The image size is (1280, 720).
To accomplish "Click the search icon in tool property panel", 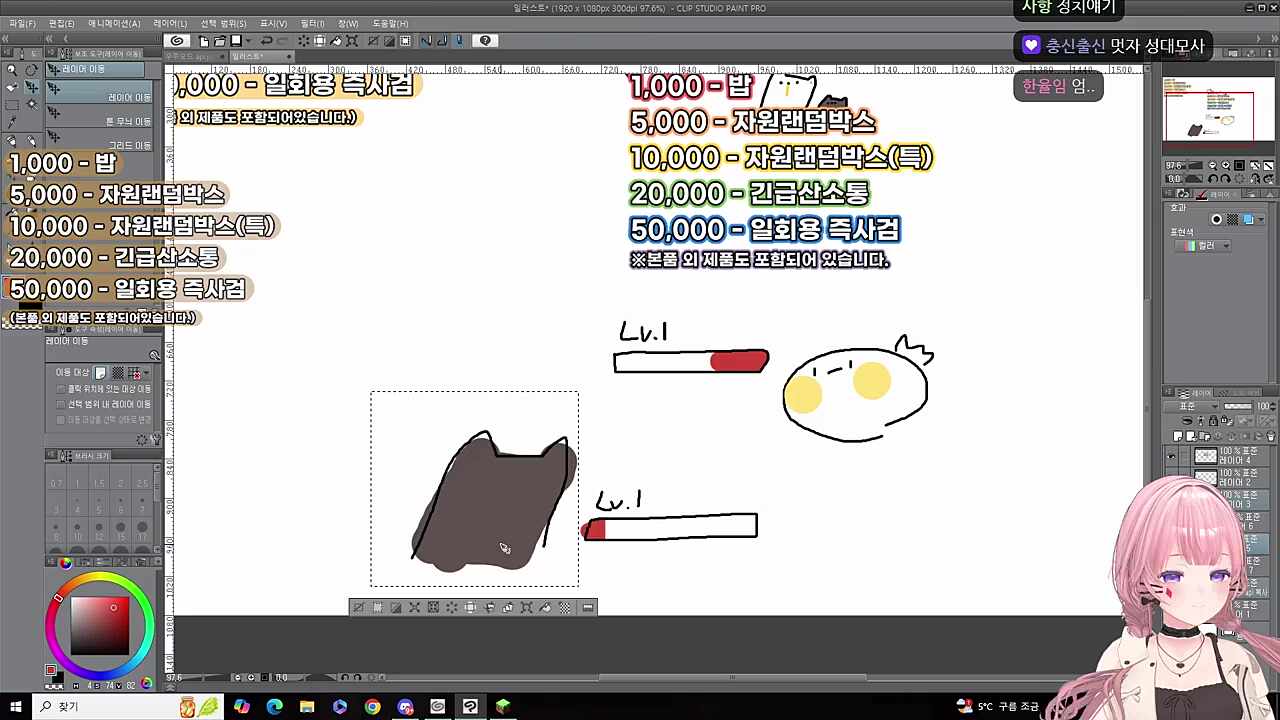I will (x=154, y=355).
